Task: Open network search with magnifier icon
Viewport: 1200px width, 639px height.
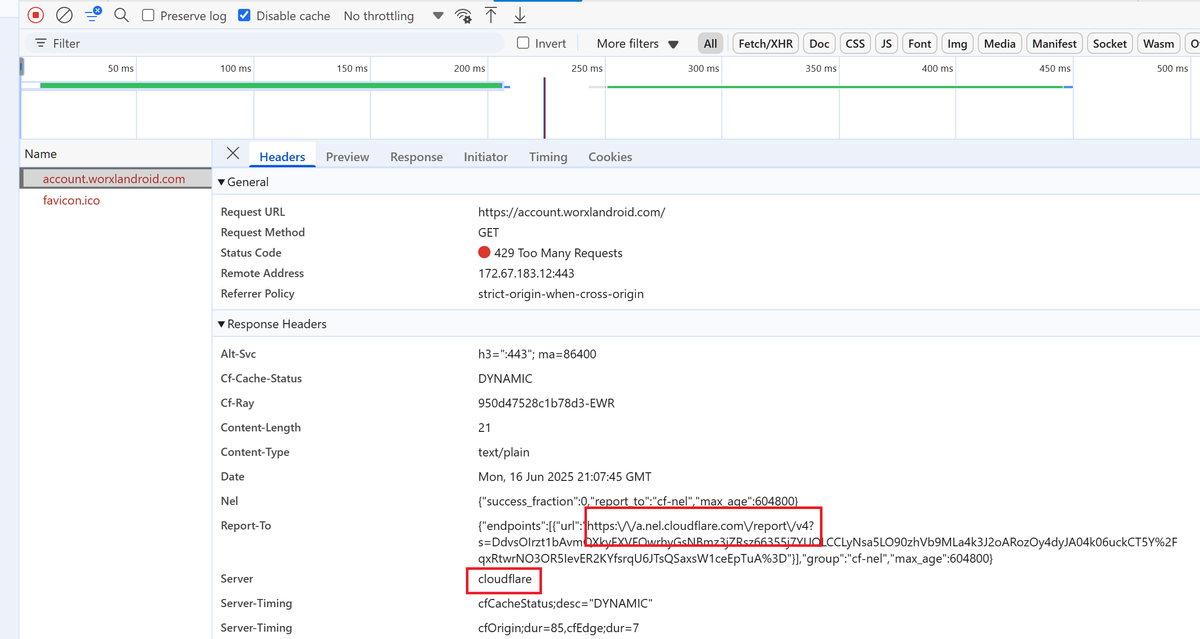Action: [x=121, y=15]
